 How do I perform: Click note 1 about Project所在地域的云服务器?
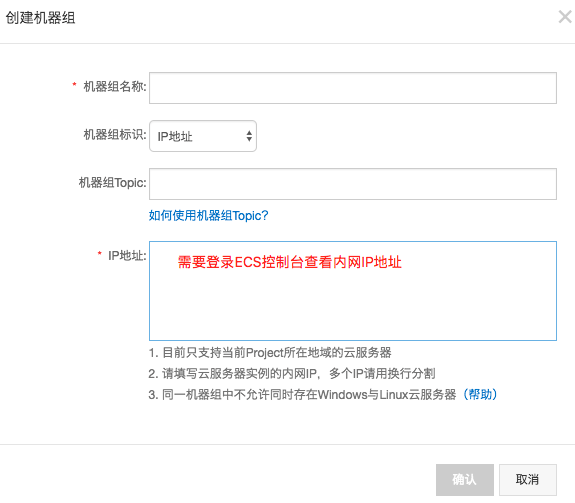pos(270,353)
